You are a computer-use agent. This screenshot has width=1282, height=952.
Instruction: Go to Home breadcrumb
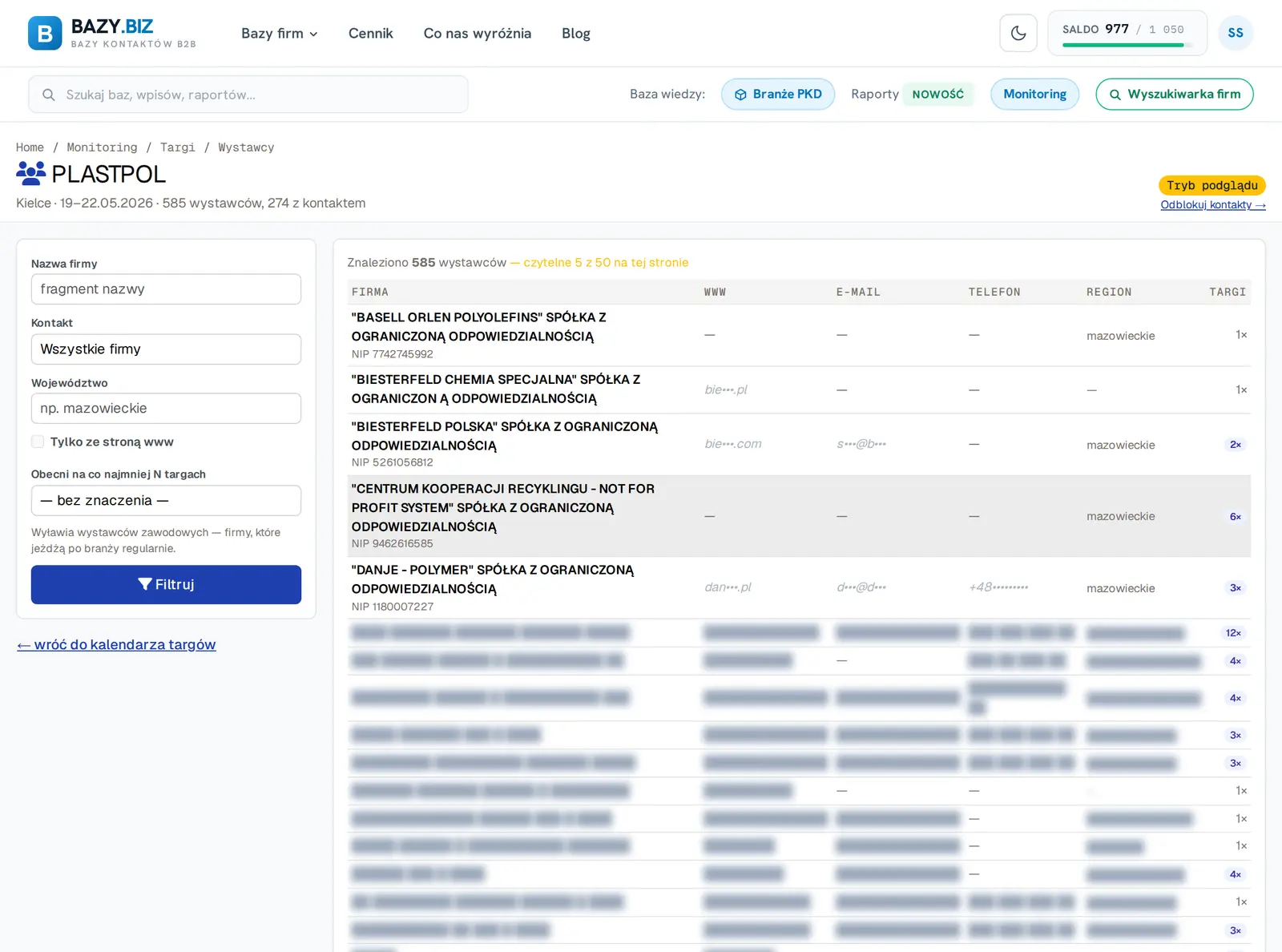coord(30,147)
